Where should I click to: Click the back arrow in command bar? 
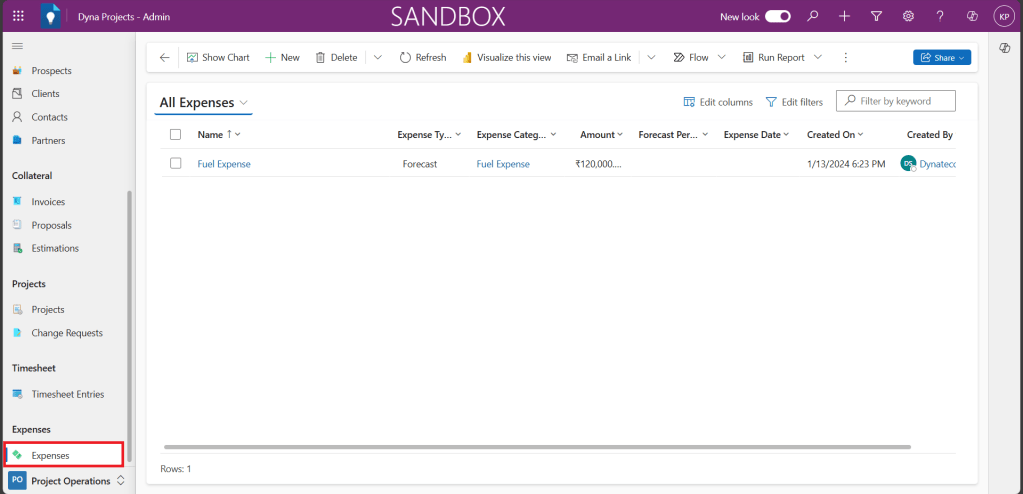165,58
